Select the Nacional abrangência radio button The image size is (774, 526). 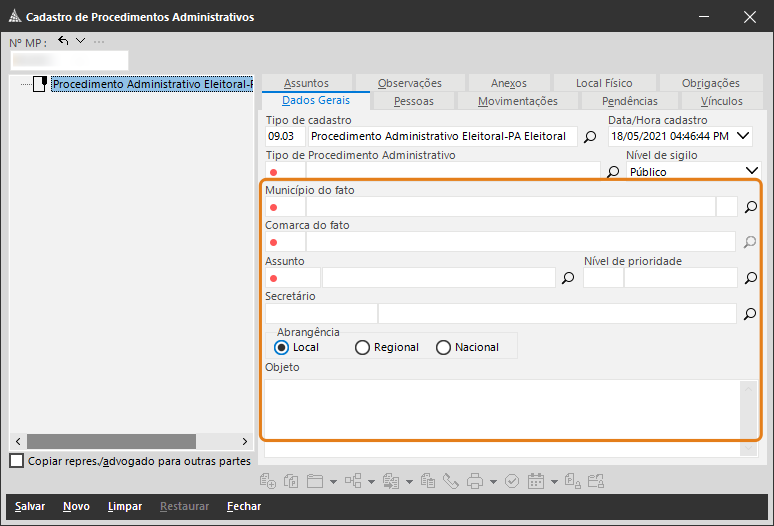point(443,347)
